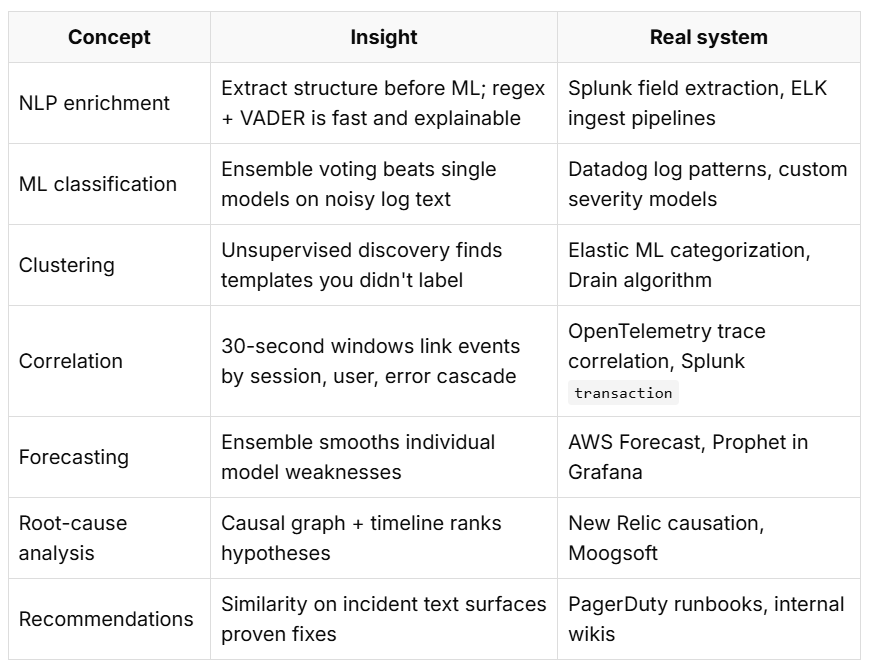Click the Insight column header
This screenshot has height=667, width=872.
(x=384, y=37)
